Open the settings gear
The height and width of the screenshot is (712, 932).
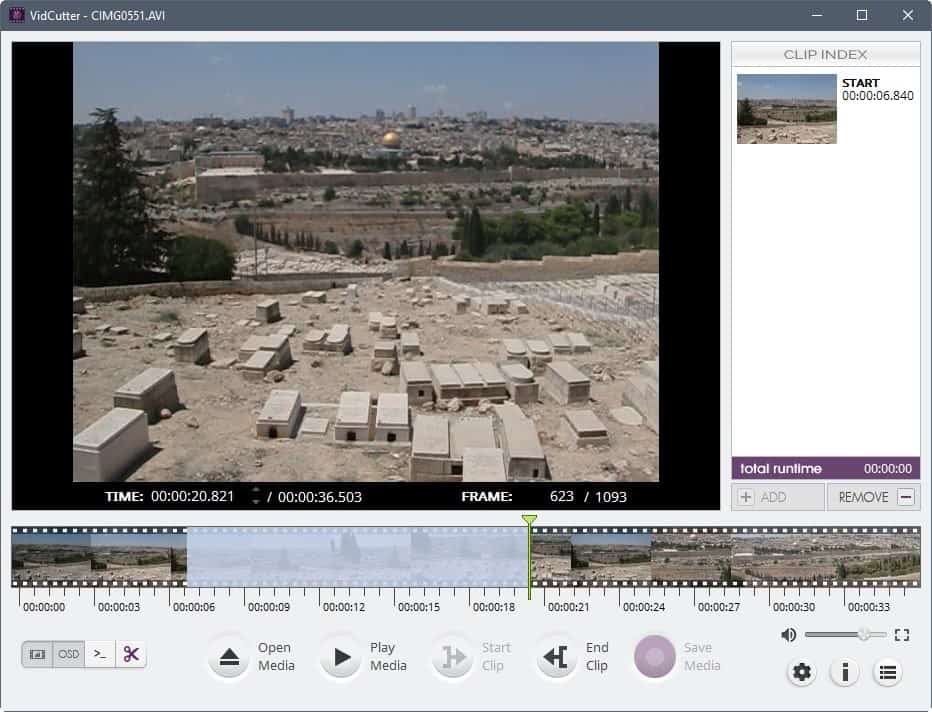click(801, 673)
